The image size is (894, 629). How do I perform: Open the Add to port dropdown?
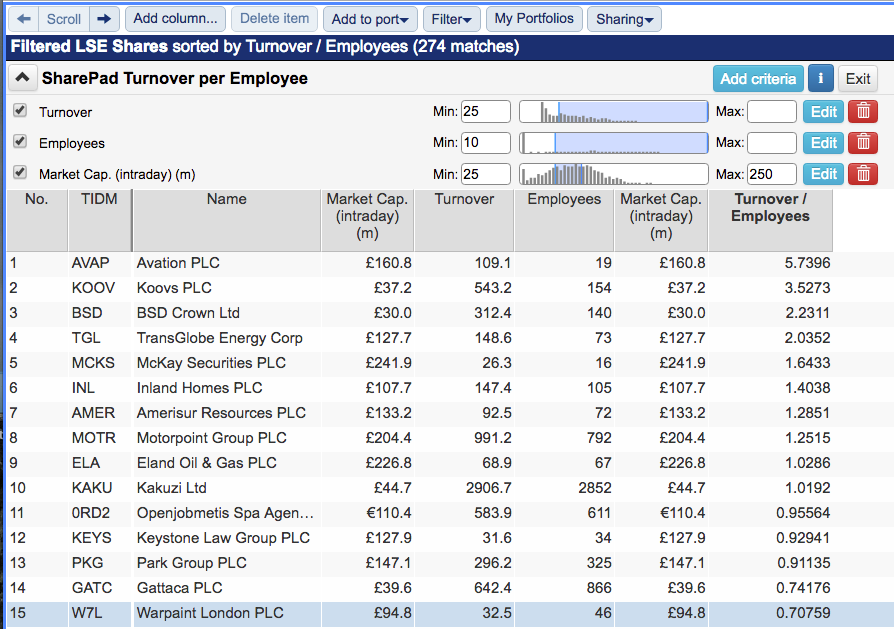click(x=370, y=19)
